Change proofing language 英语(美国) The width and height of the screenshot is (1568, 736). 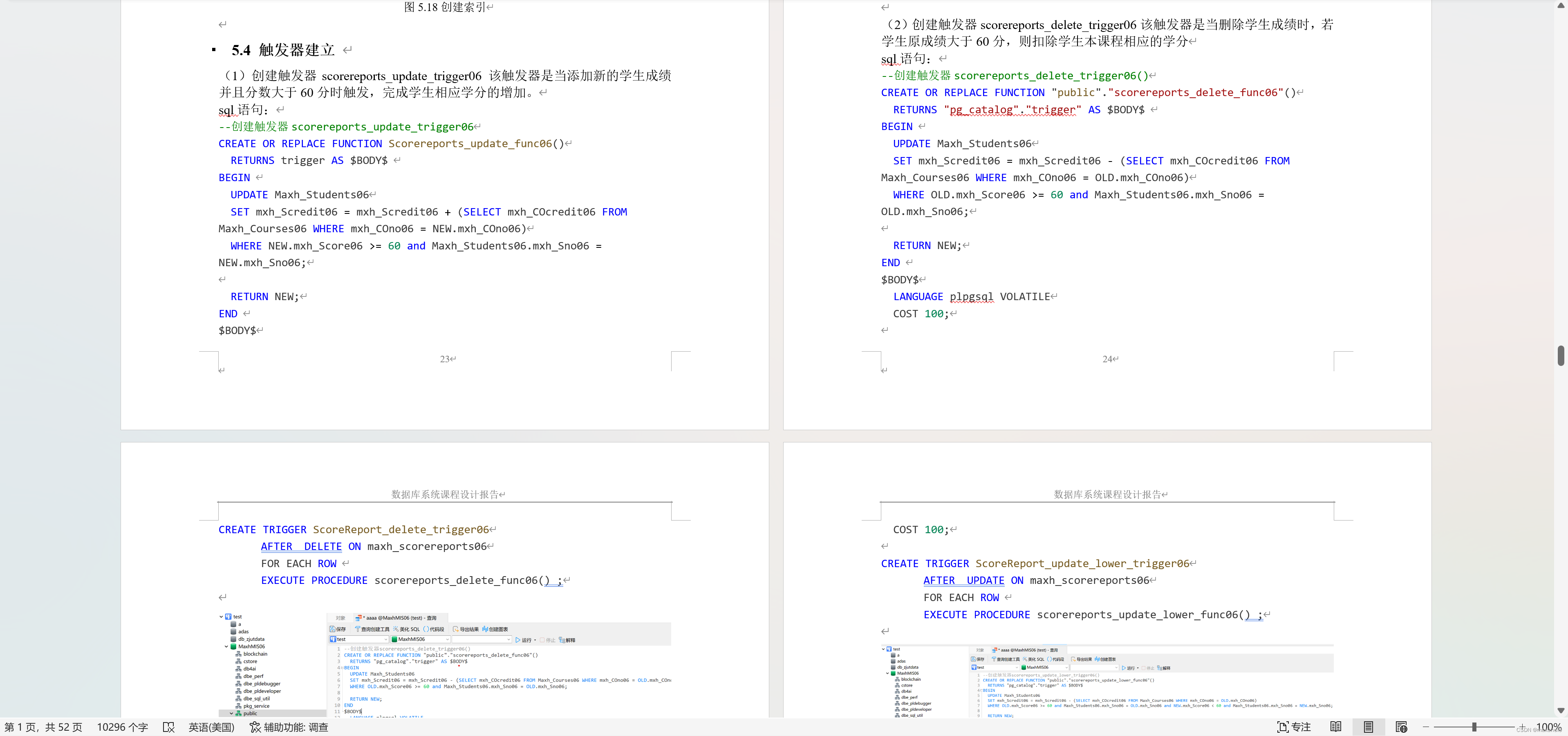point(211,727)
